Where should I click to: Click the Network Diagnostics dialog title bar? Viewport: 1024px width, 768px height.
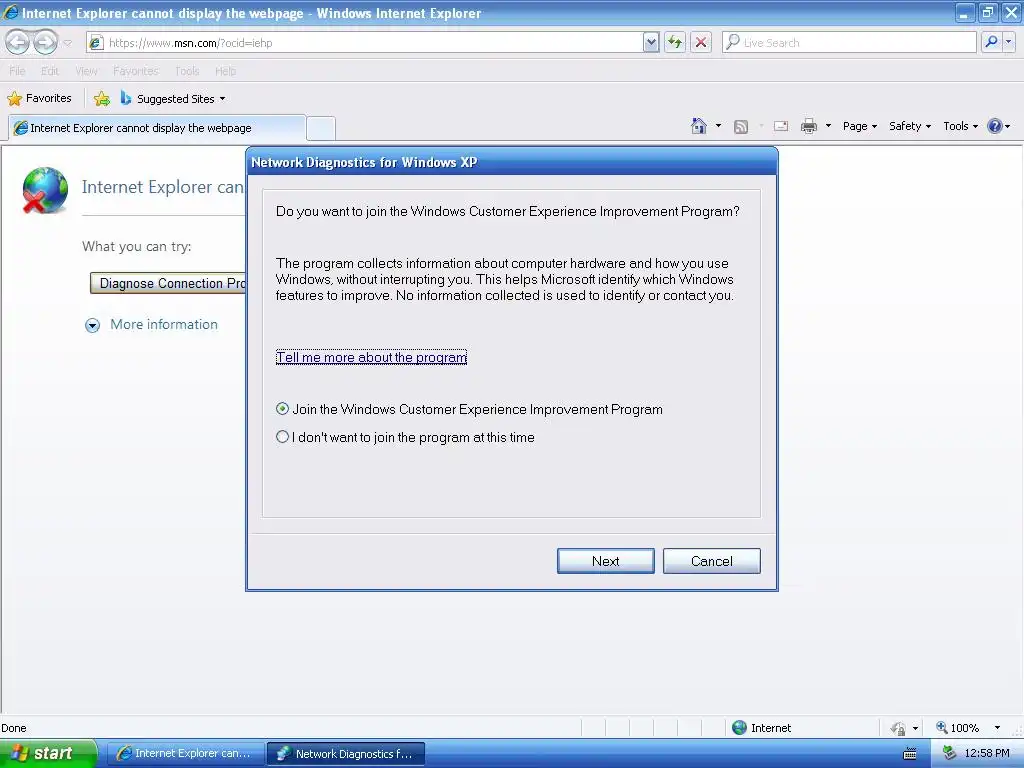(512, 162)
